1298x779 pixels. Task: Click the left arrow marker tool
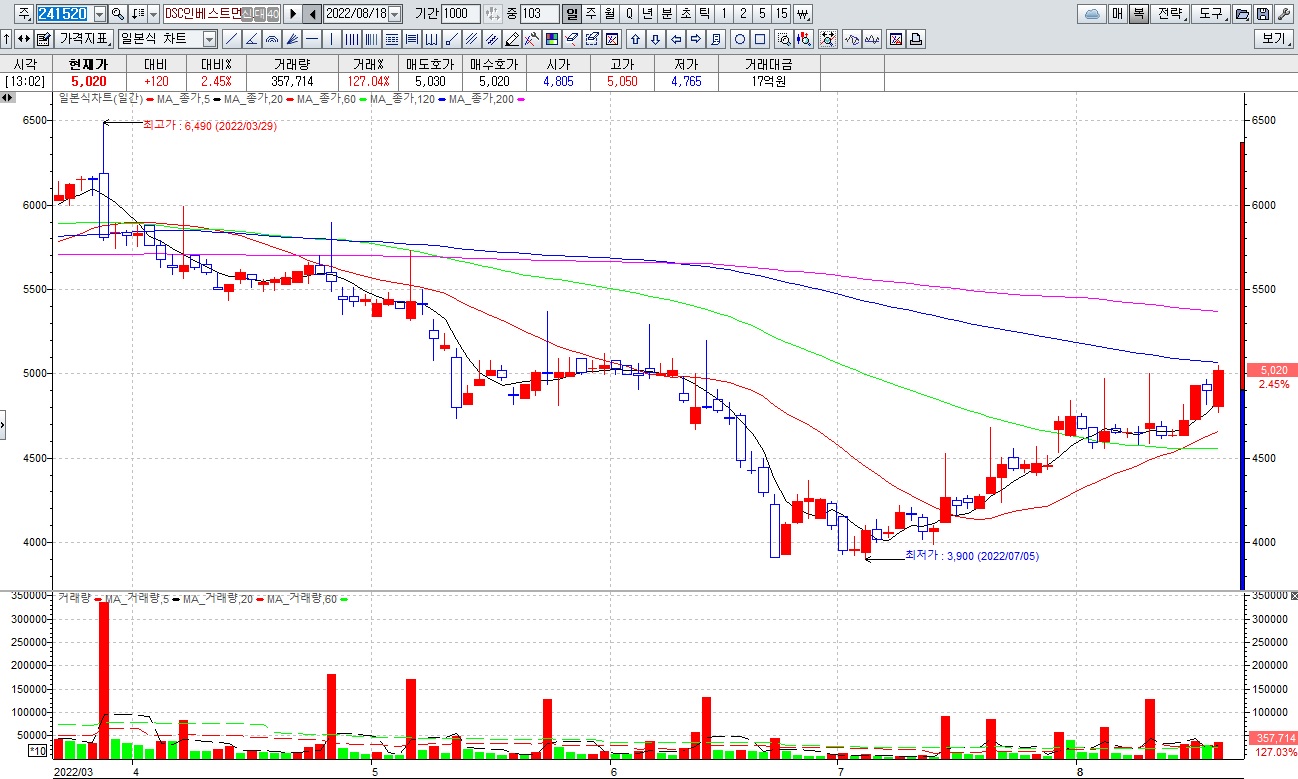click(x=675, y=39)
